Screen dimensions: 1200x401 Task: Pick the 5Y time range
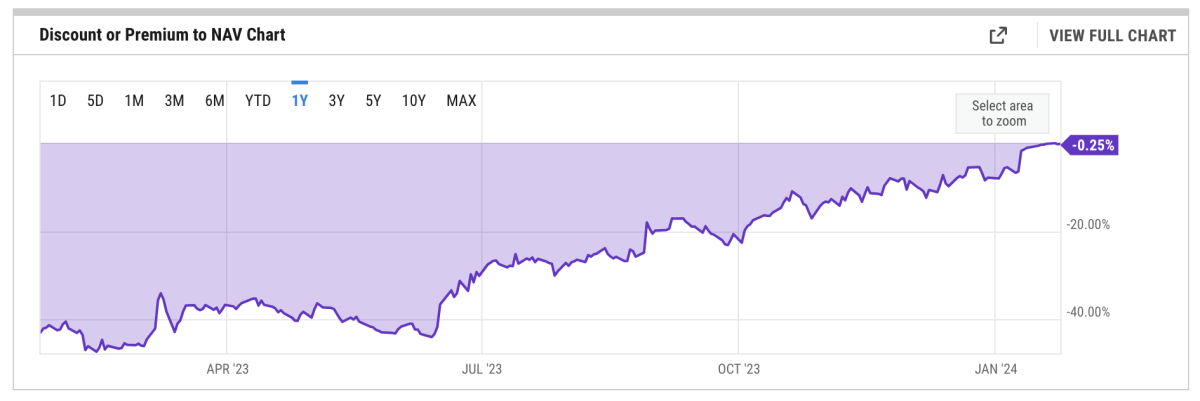(373, 100)
